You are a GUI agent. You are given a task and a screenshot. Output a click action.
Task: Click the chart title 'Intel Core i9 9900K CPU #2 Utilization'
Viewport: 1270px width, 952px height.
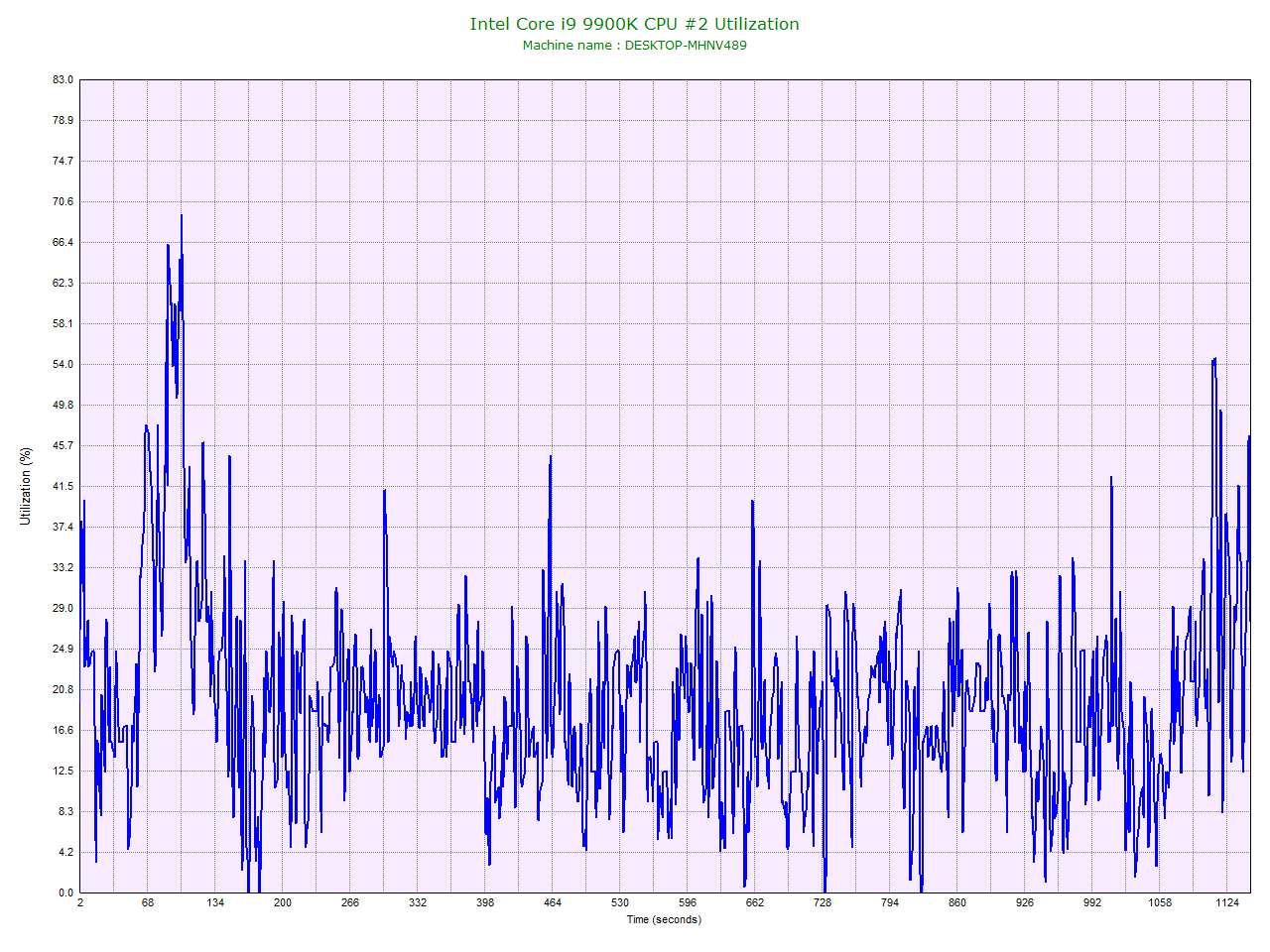point(634,24)
